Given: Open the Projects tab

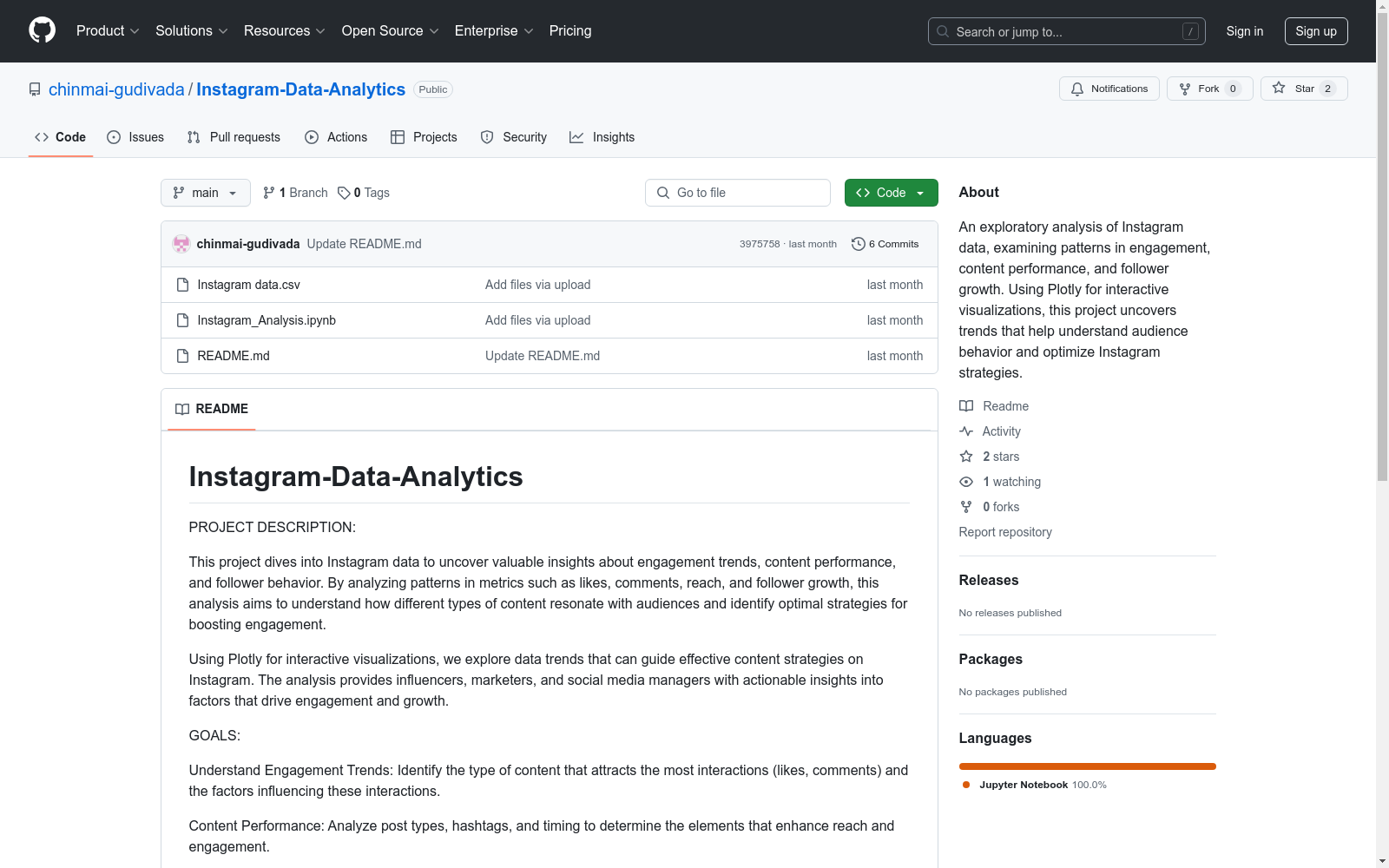Looking at the screenshot, I should tap(424, 137).
